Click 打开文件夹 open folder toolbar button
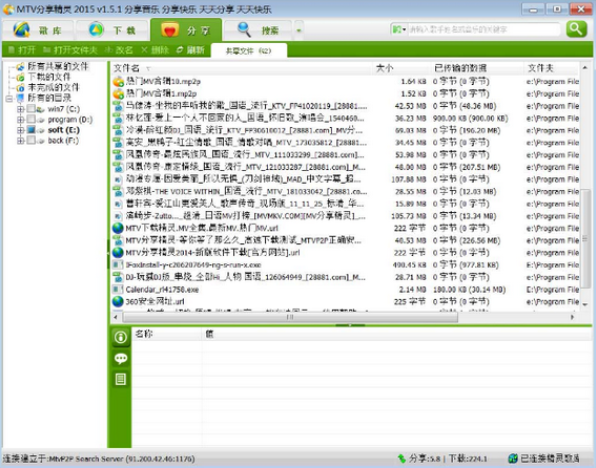 click(x=70, y=50)
